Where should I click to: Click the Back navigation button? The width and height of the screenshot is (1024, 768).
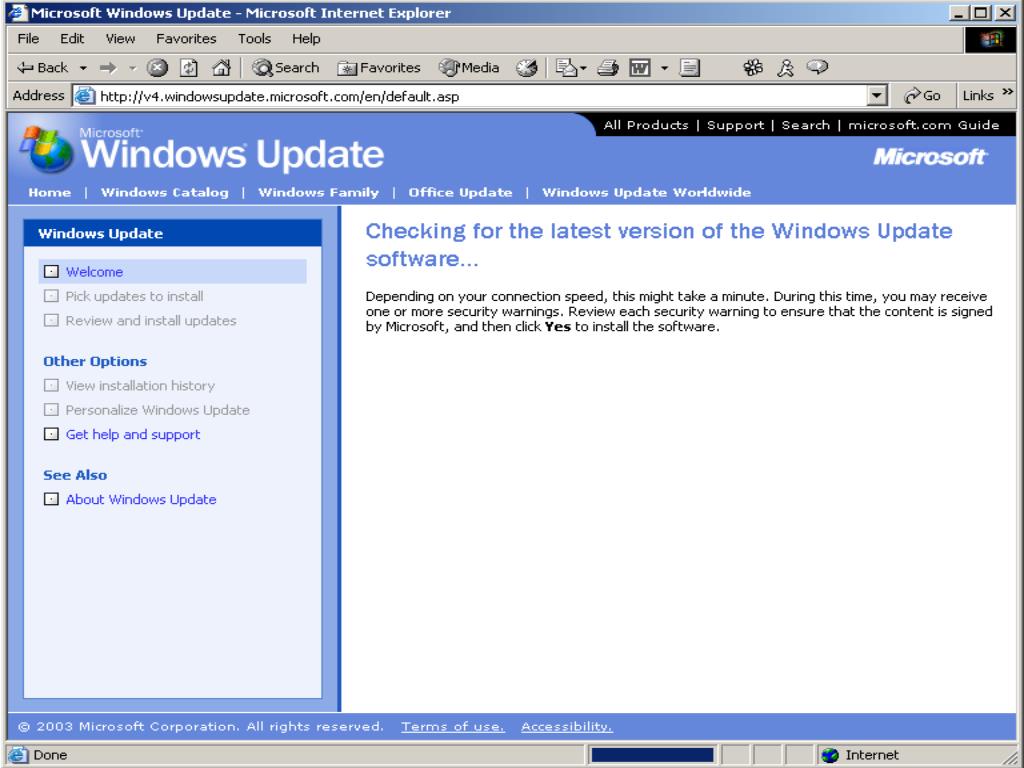(x=42, y=67)
